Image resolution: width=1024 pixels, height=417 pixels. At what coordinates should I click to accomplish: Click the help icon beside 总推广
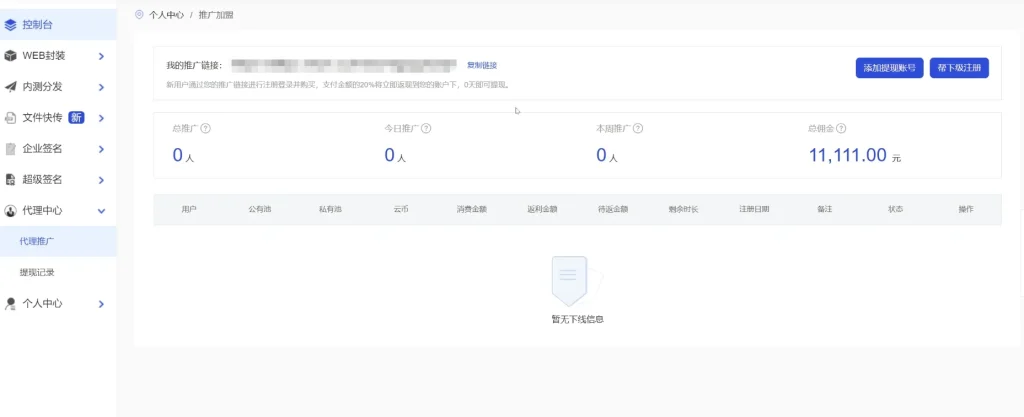click(205, 129)
